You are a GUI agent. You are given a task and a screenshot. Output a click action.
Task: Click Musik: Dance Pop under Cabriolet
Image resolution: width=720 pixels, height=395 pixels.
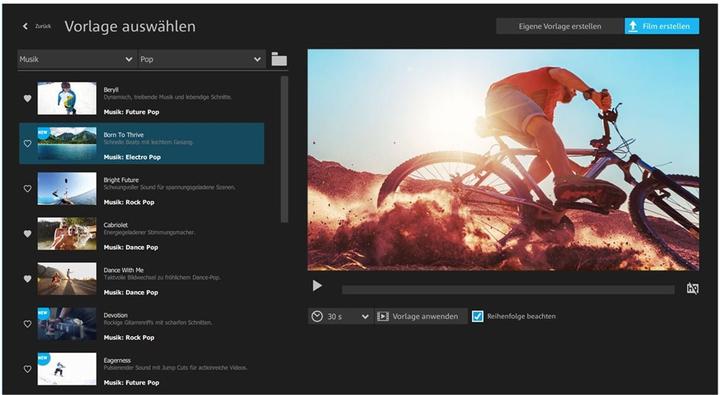coord(131,247)
